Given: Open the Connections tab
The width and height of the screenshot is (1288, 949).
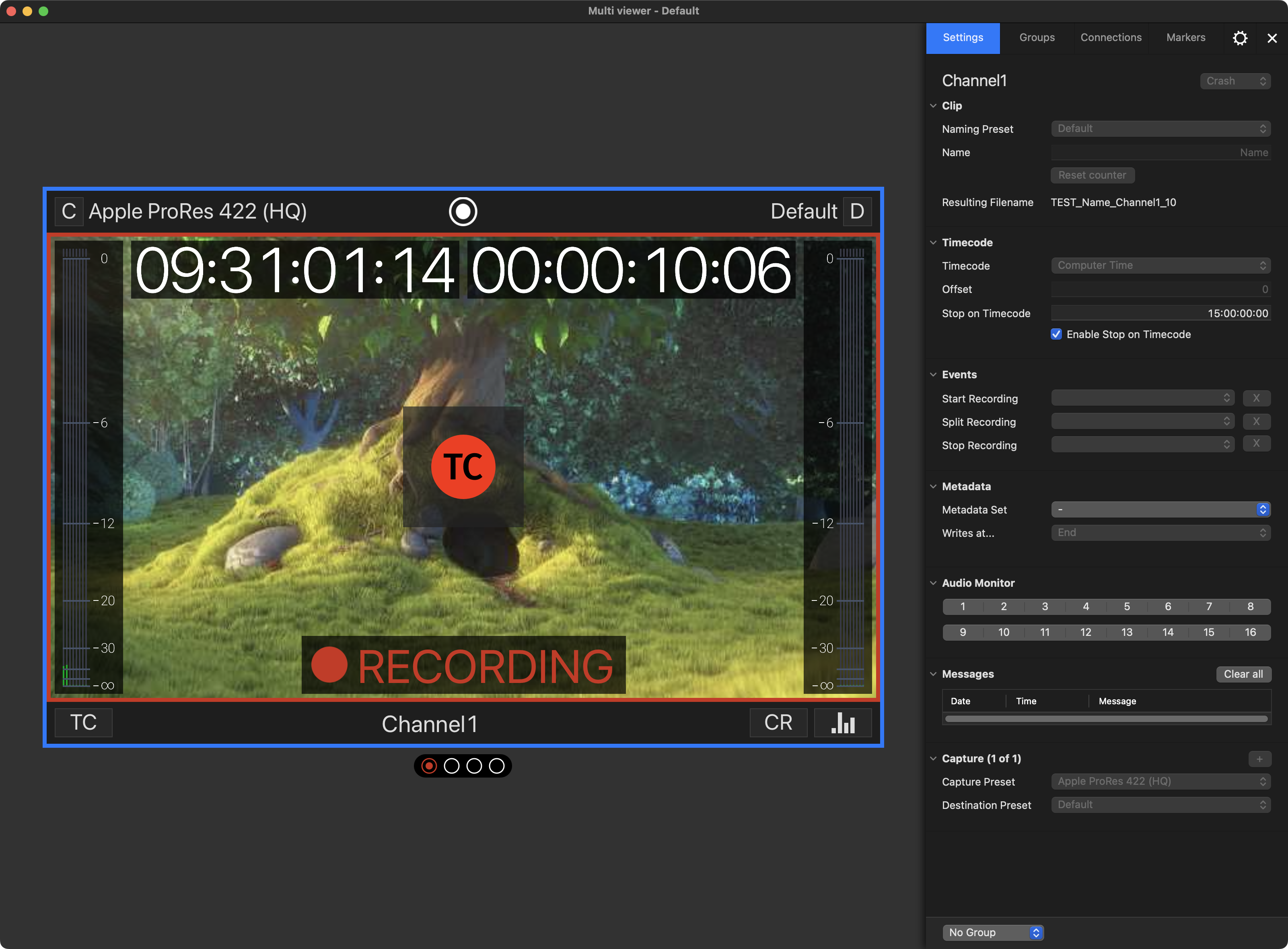Looking at the screenshot, I should [1111, 38].
